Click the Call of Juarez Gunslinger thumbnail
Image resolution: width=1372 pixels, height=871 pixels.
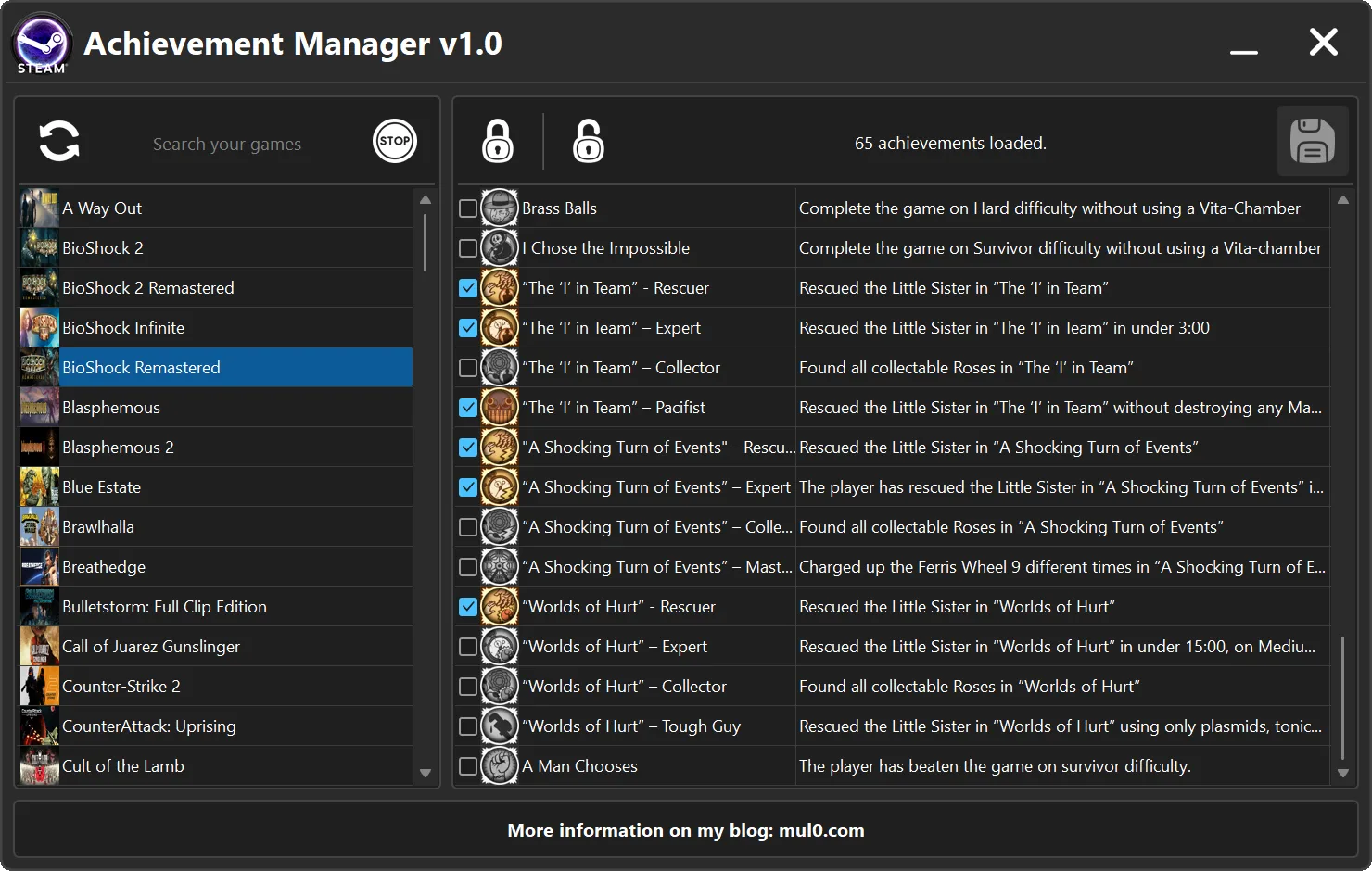(40, 647)
